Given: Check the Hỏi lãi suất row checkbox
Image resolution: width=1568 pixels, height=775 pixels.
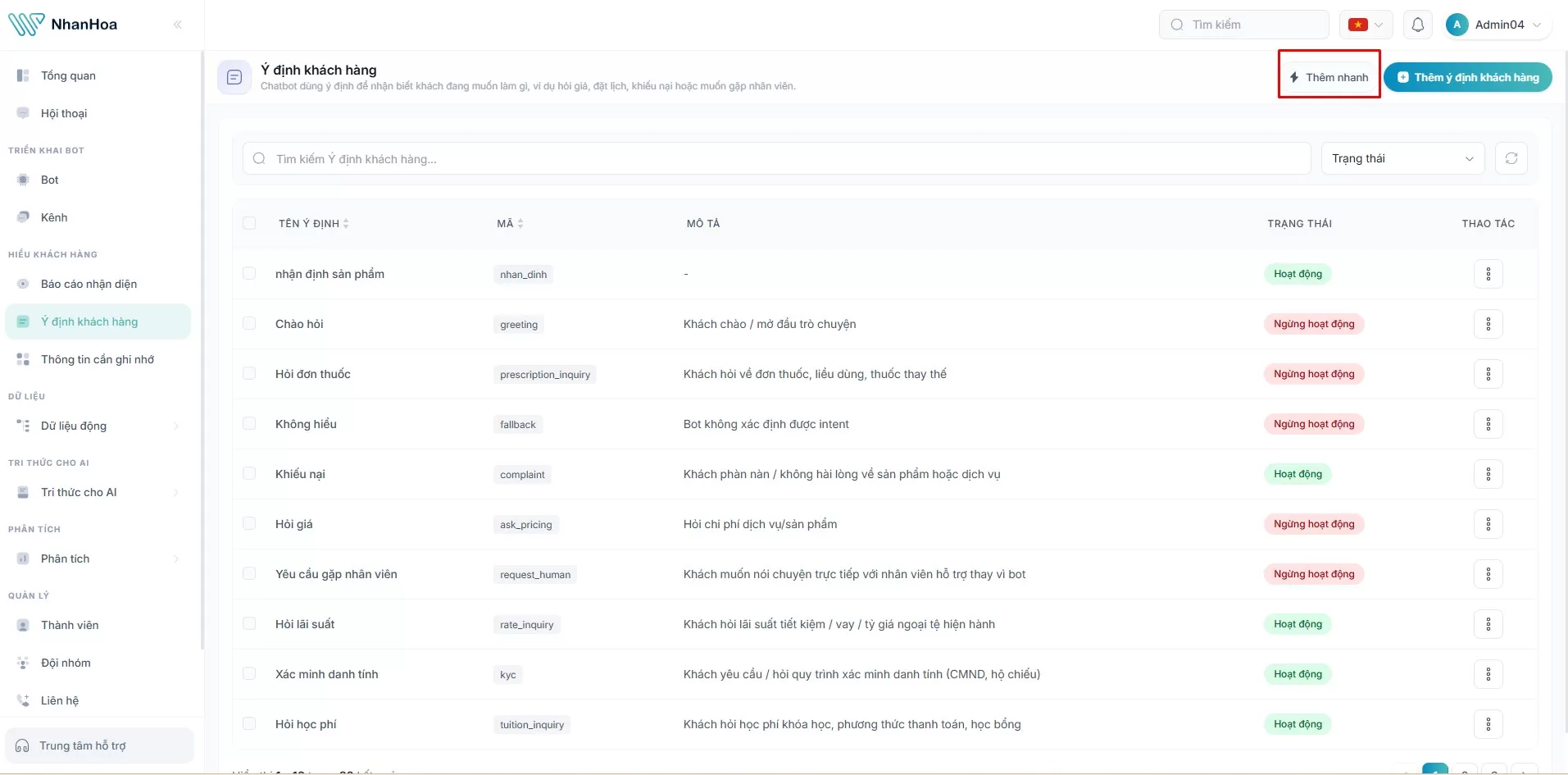Looking at the screenshot, I should (x=249, y=623).
